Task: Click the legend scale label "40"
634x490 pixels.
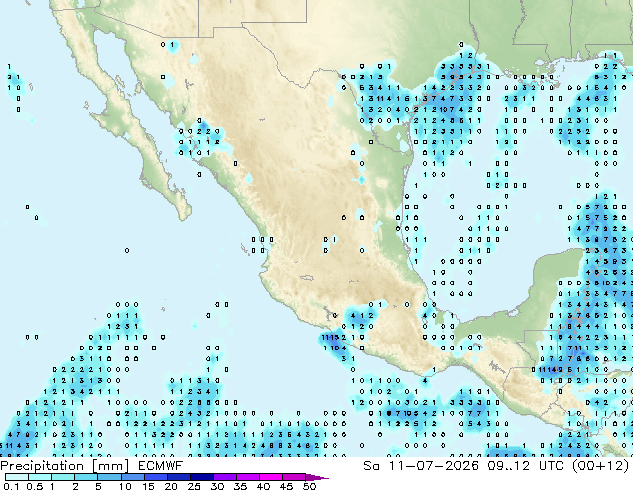Action: tap(263, 486)
